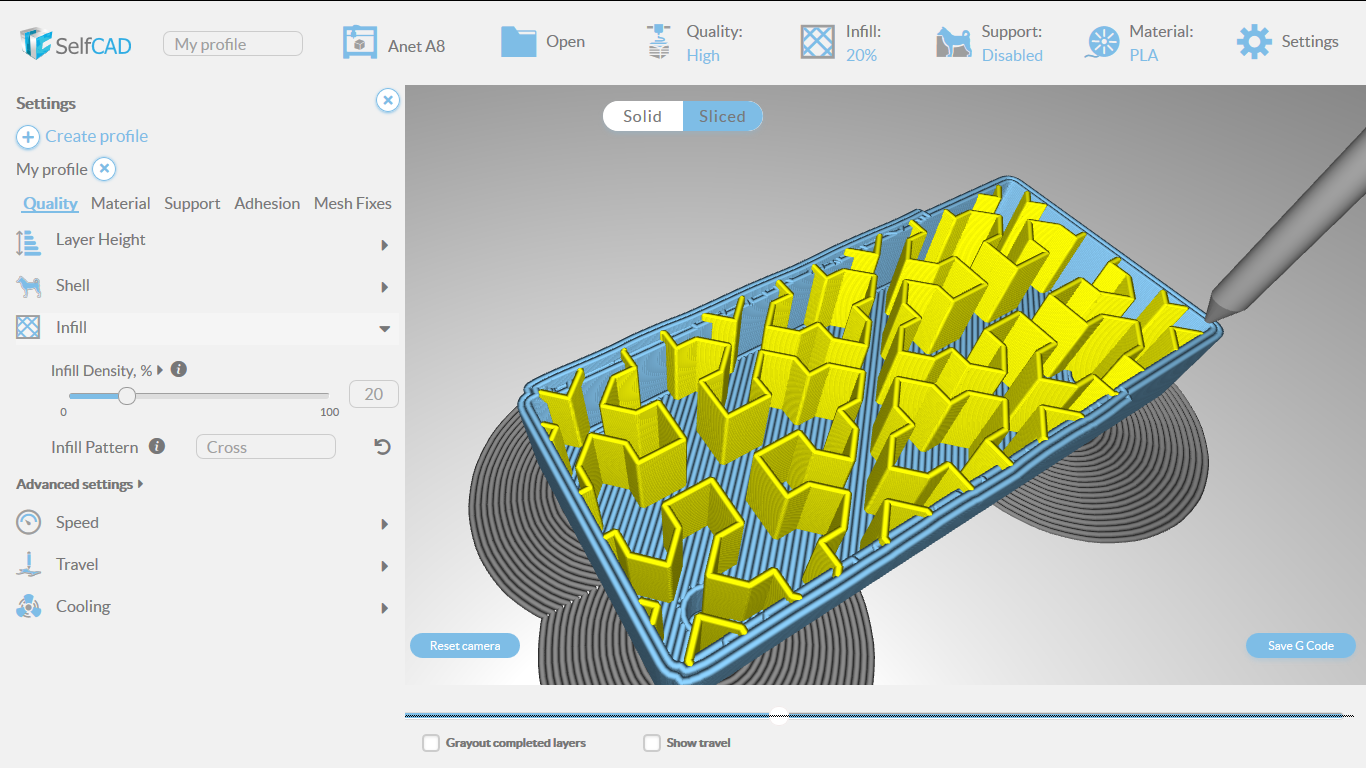Expand the Layer Height section arrow

[x=385, y=245]
